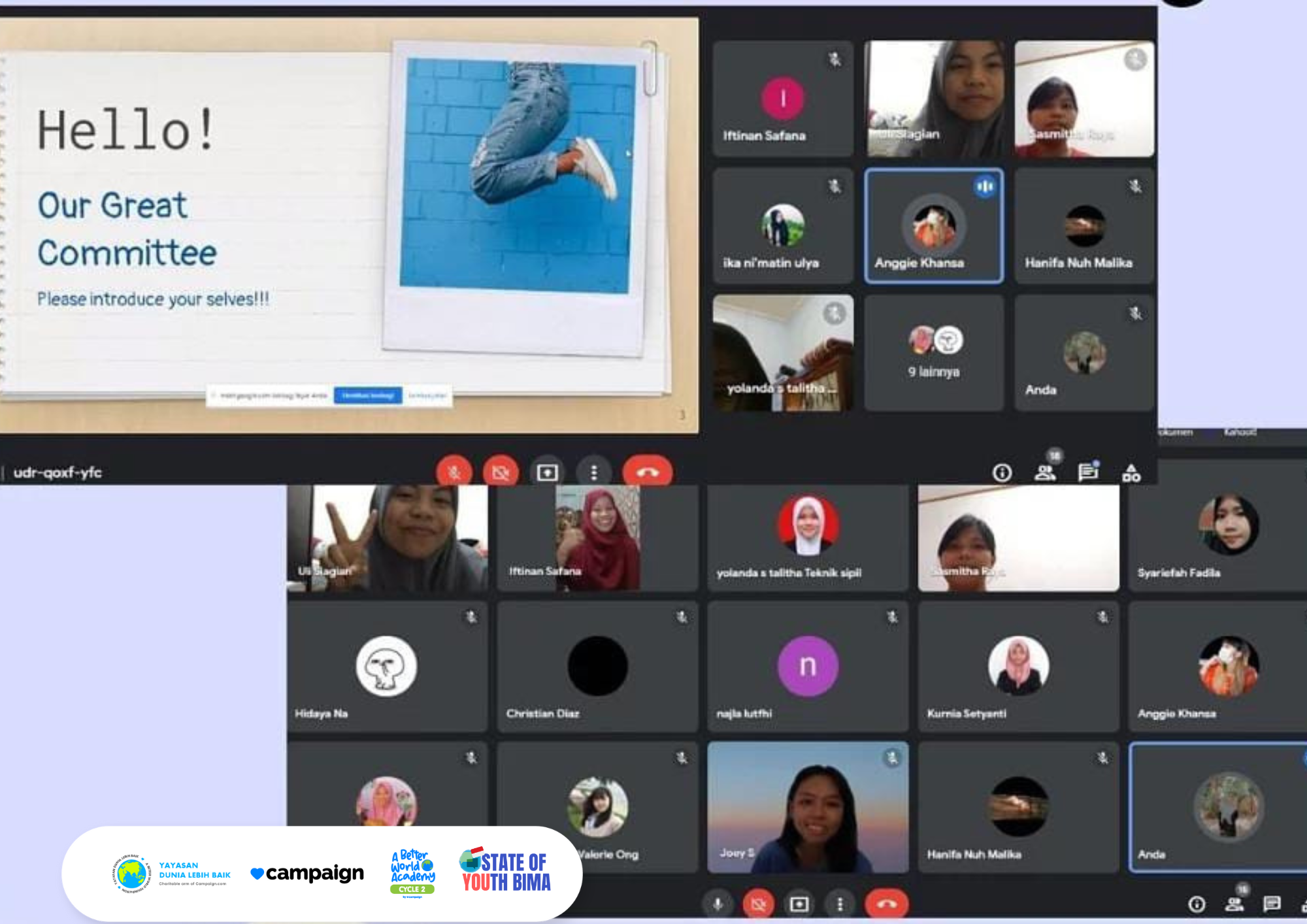The image size is (1307, 924).
Task: Select Joey S video tile
Action: coord(808,807)
